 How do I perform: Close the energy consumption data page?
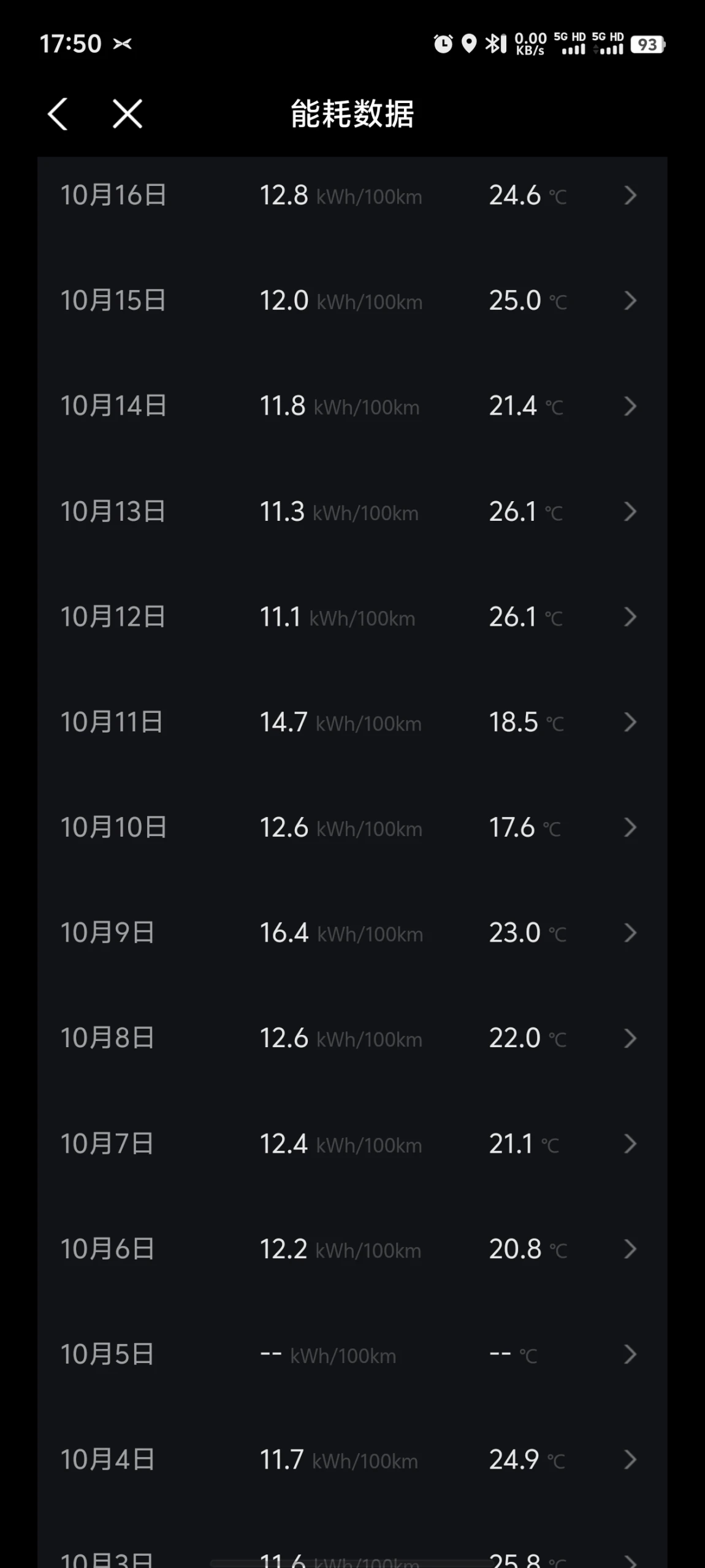[128, 114]
